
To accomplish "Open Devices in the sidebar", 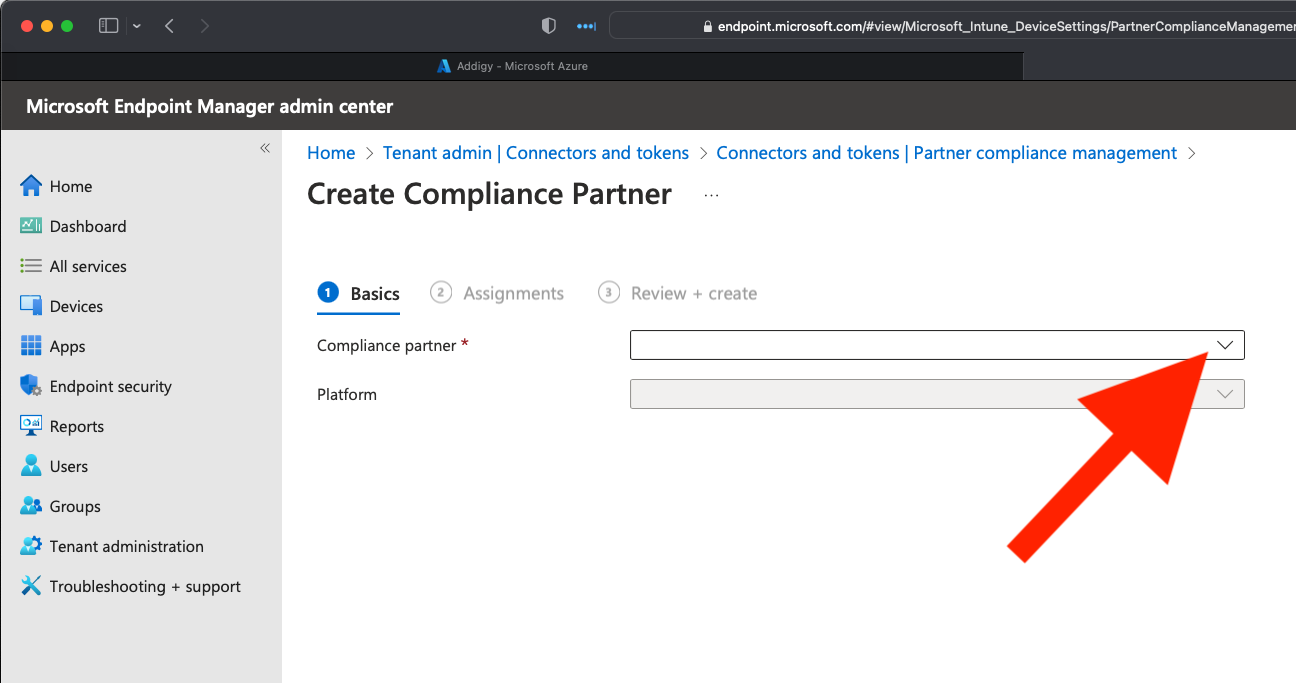I will (x=76, y=306).
